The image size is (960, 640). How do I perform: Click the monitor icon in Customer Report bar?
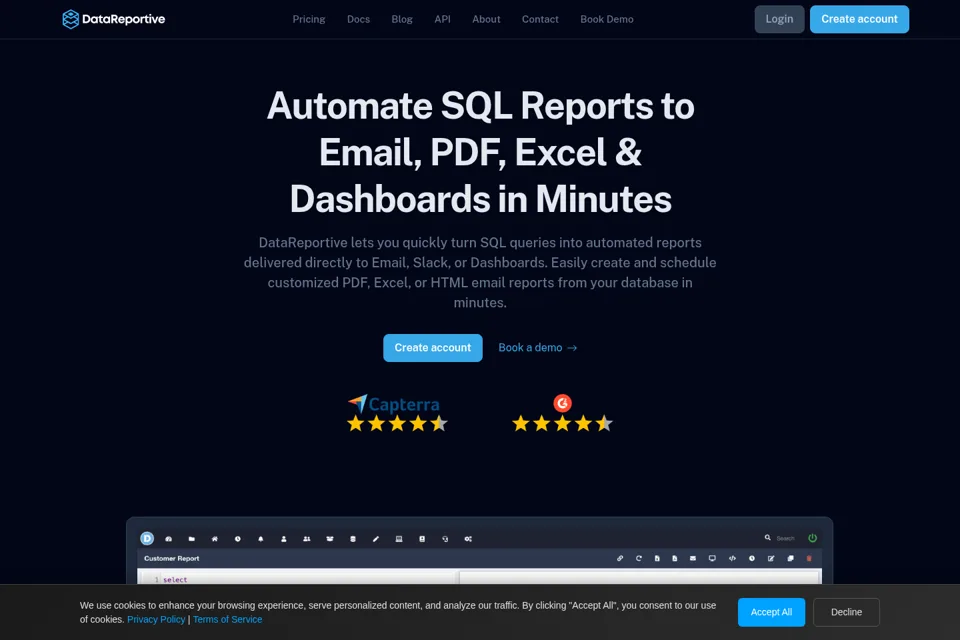coord(712,559)
